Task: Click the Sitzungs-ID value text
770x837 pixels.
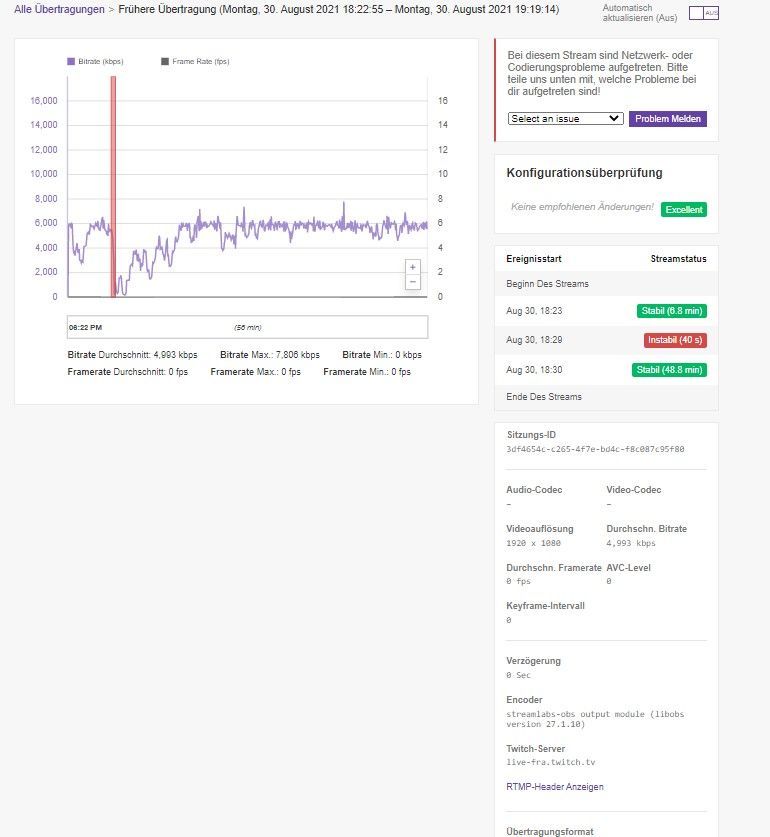Action: (x=595, y=449)
